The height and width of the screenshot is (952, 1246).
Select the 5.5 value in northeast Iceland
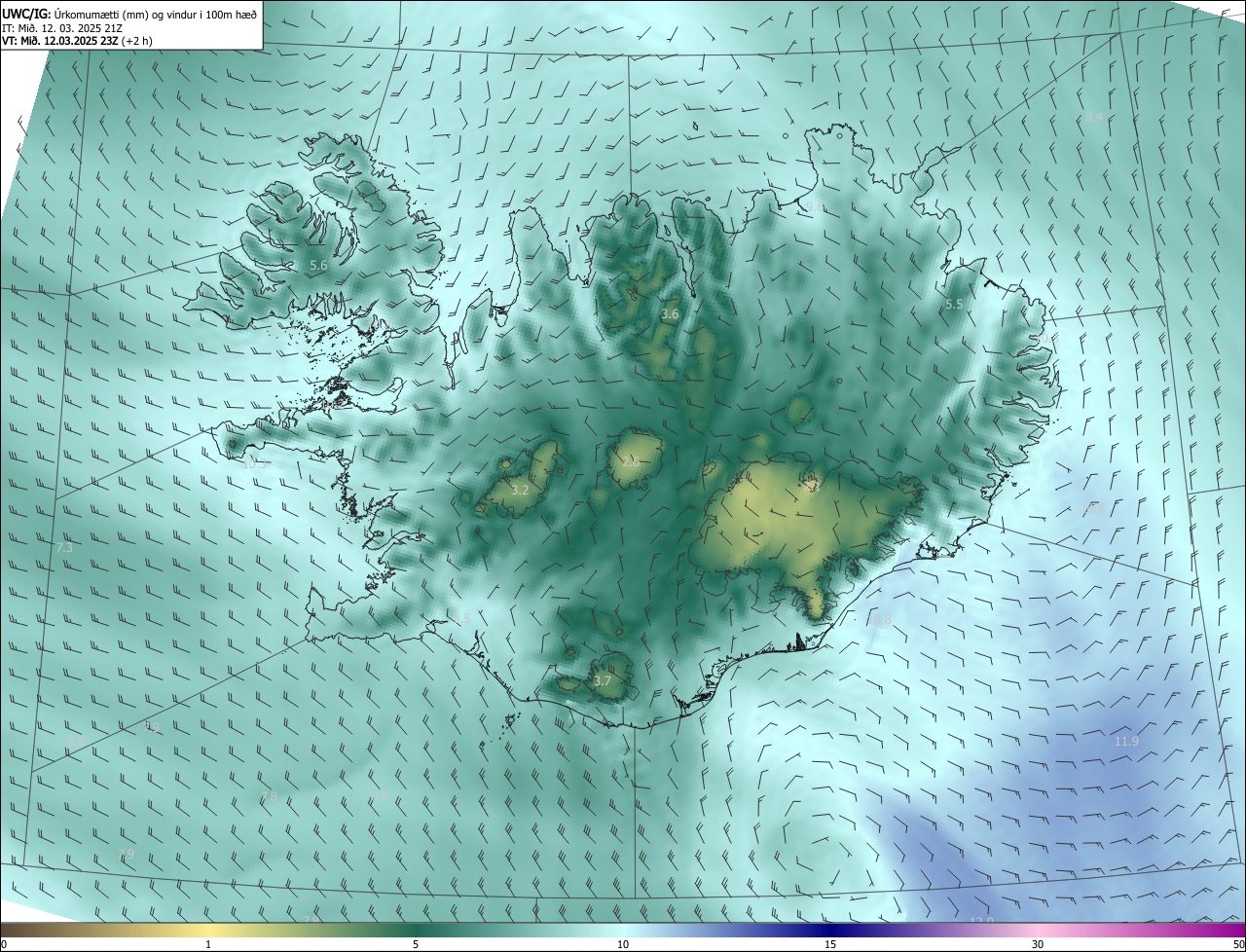coord(954,304)
